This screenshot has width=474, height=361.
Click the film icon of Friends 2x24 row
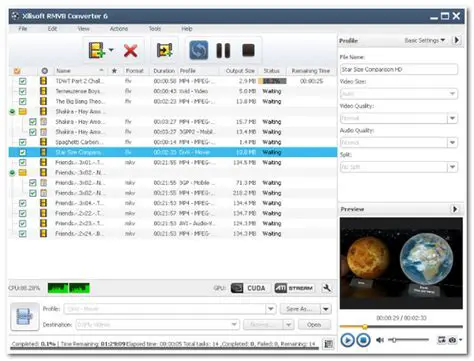pos(43,234)
